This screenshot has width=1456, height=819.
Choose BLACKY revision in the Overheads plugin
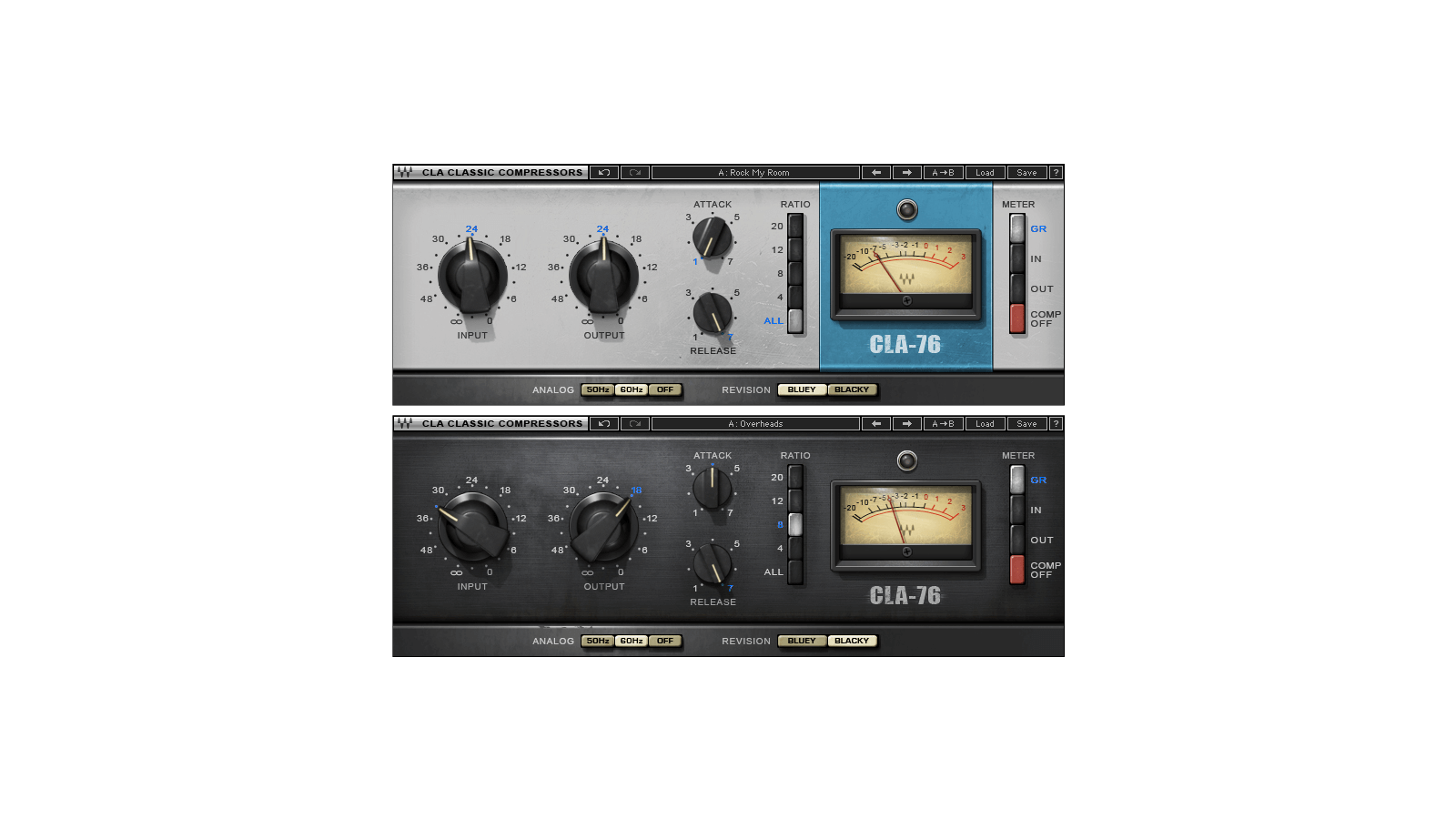click(x=852, y=641)
